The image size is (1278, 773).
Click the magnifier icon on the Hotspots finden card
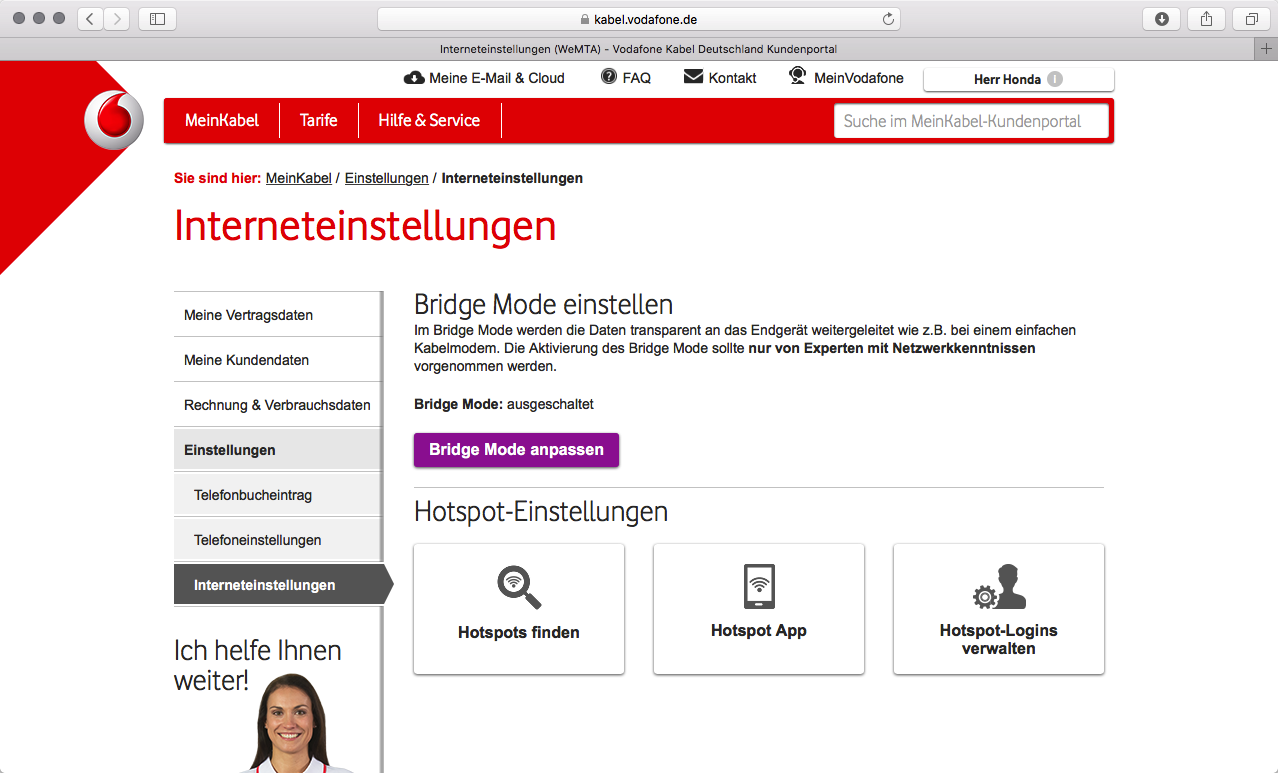(519, 588)
